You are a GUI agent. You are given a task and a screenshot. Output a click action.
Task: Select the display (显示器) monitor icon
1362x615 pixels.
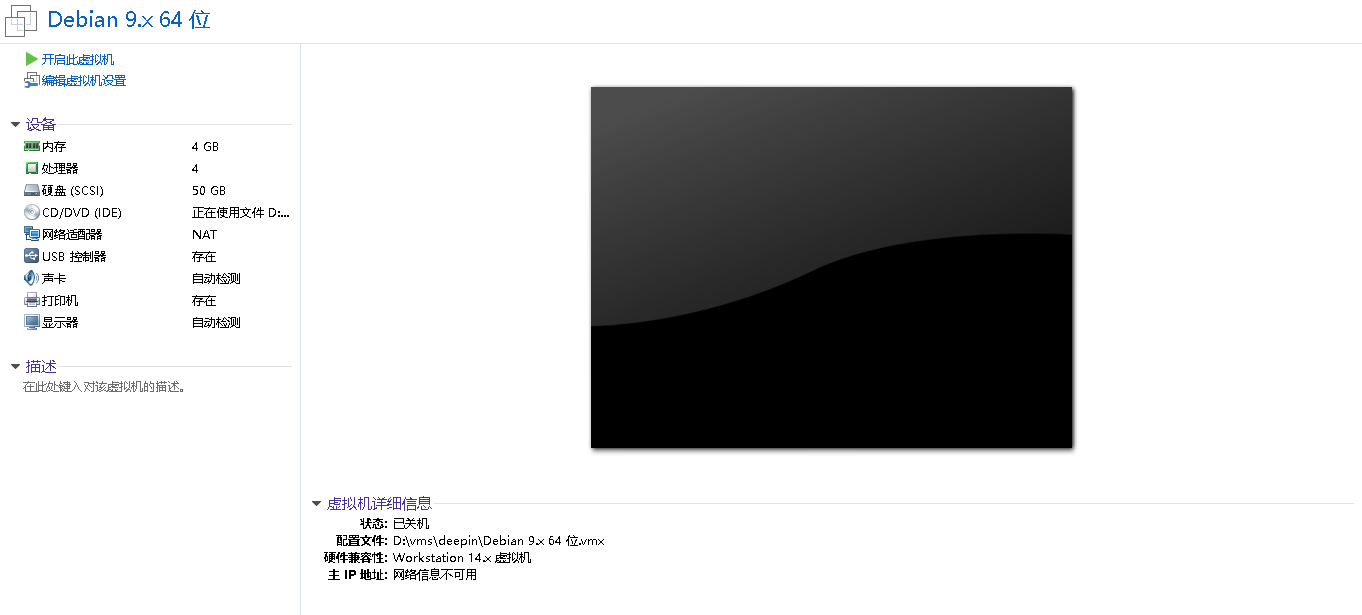click(x=32, y=322)
